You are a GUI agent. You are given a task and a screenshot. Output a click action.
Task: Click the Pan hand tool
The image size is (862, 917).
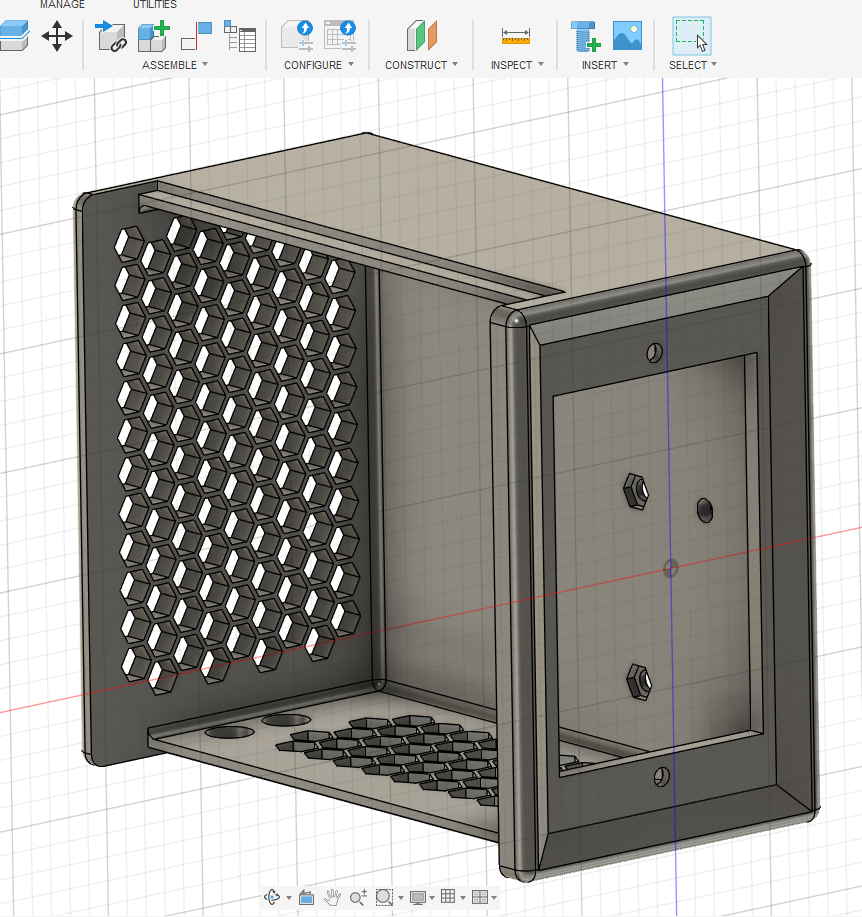(x=333, y=898)
